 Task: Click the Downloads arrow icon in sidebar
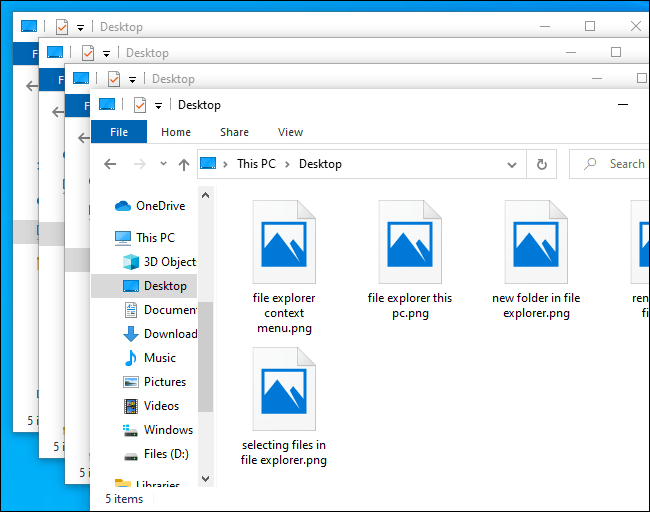pos(130,334)
